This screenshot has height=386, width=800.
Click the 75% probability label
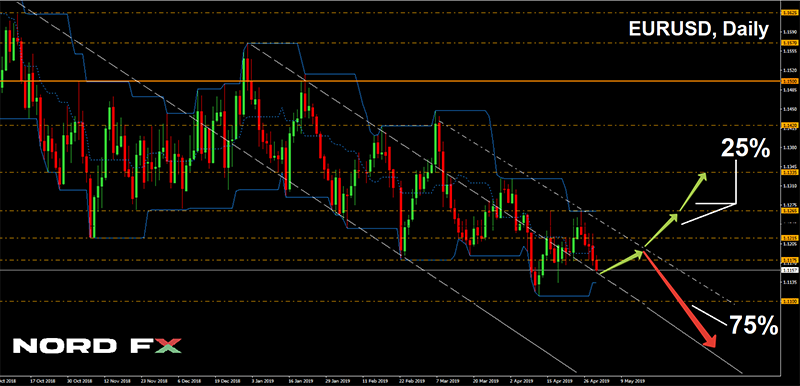(753, 325)
